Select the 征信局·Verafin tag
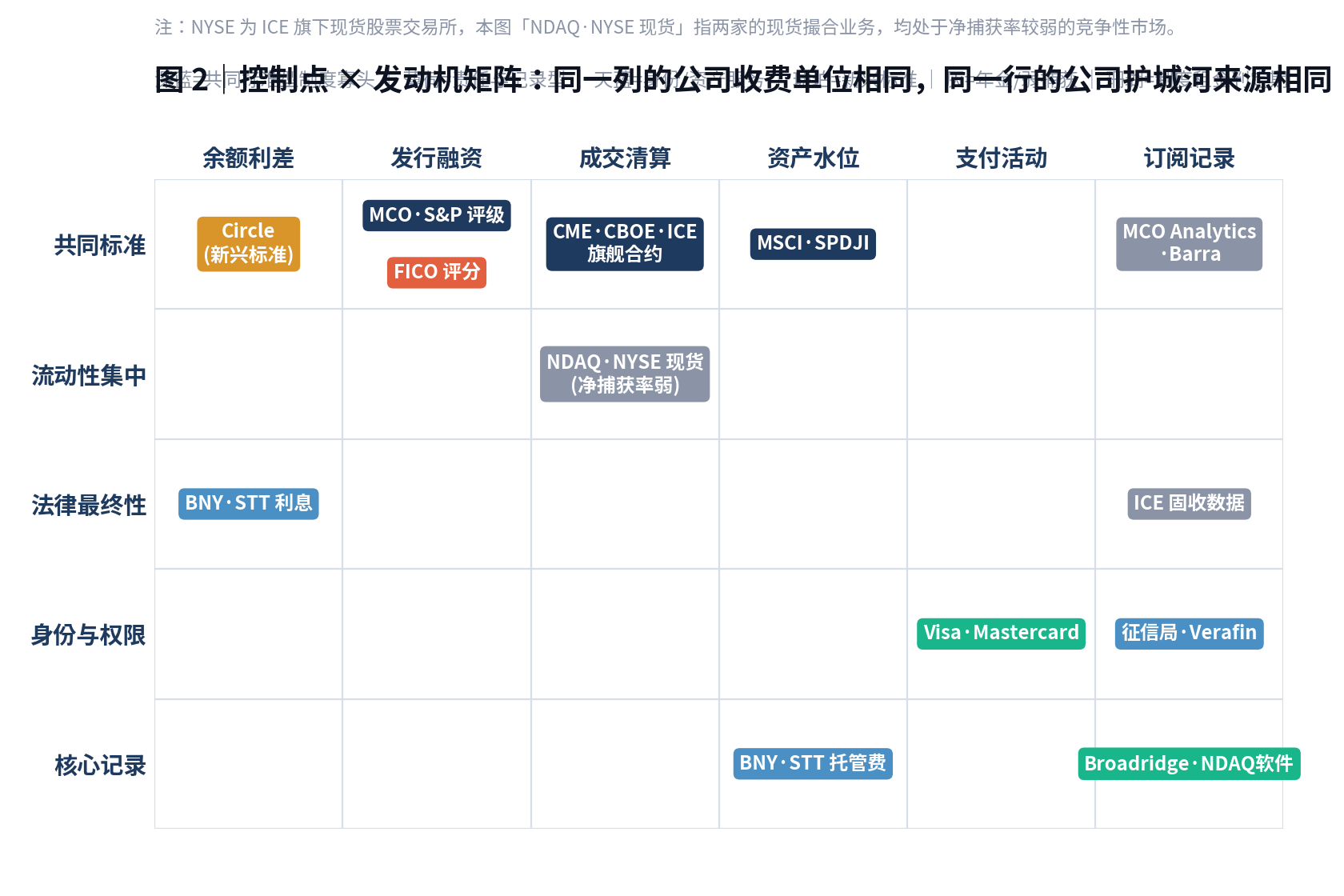The height and width of the screenshot is (896, 1344). (x=1189, y=634)
